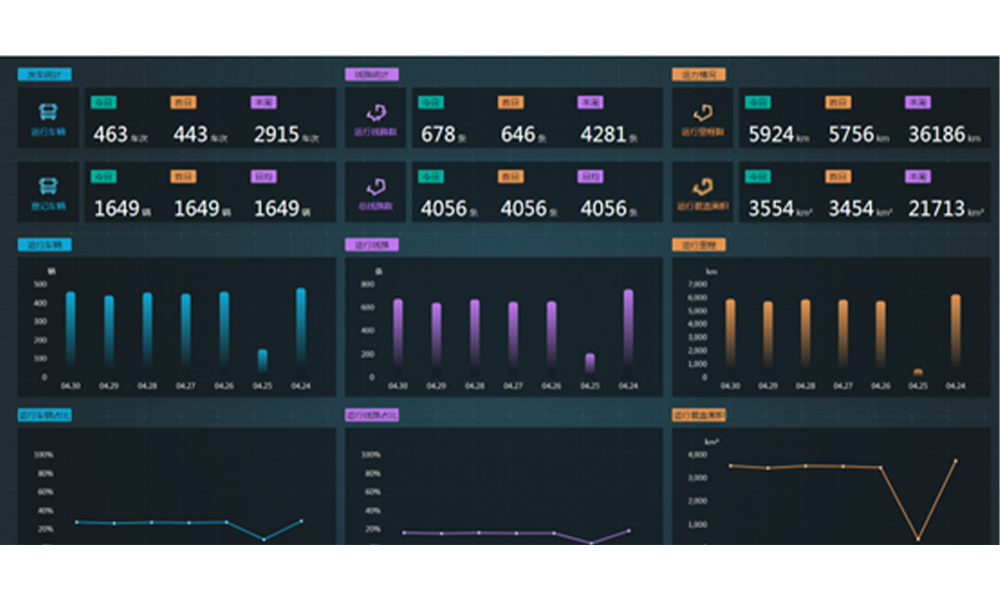Viewport: 1000px width, 600px height.
Task: Click the green tag above the 463 value
Action: pyautogui.click(x=104, y=102)
